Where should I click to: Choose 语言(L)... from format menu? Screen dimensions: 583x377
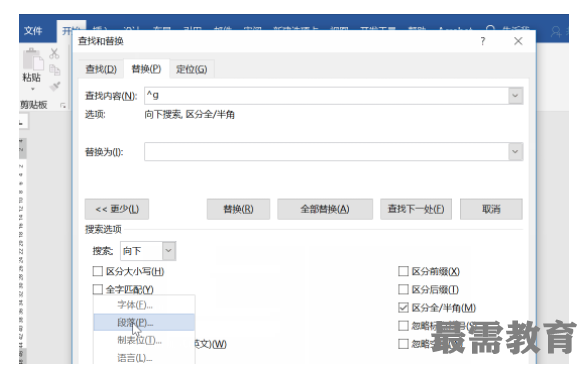click(144, 358)
